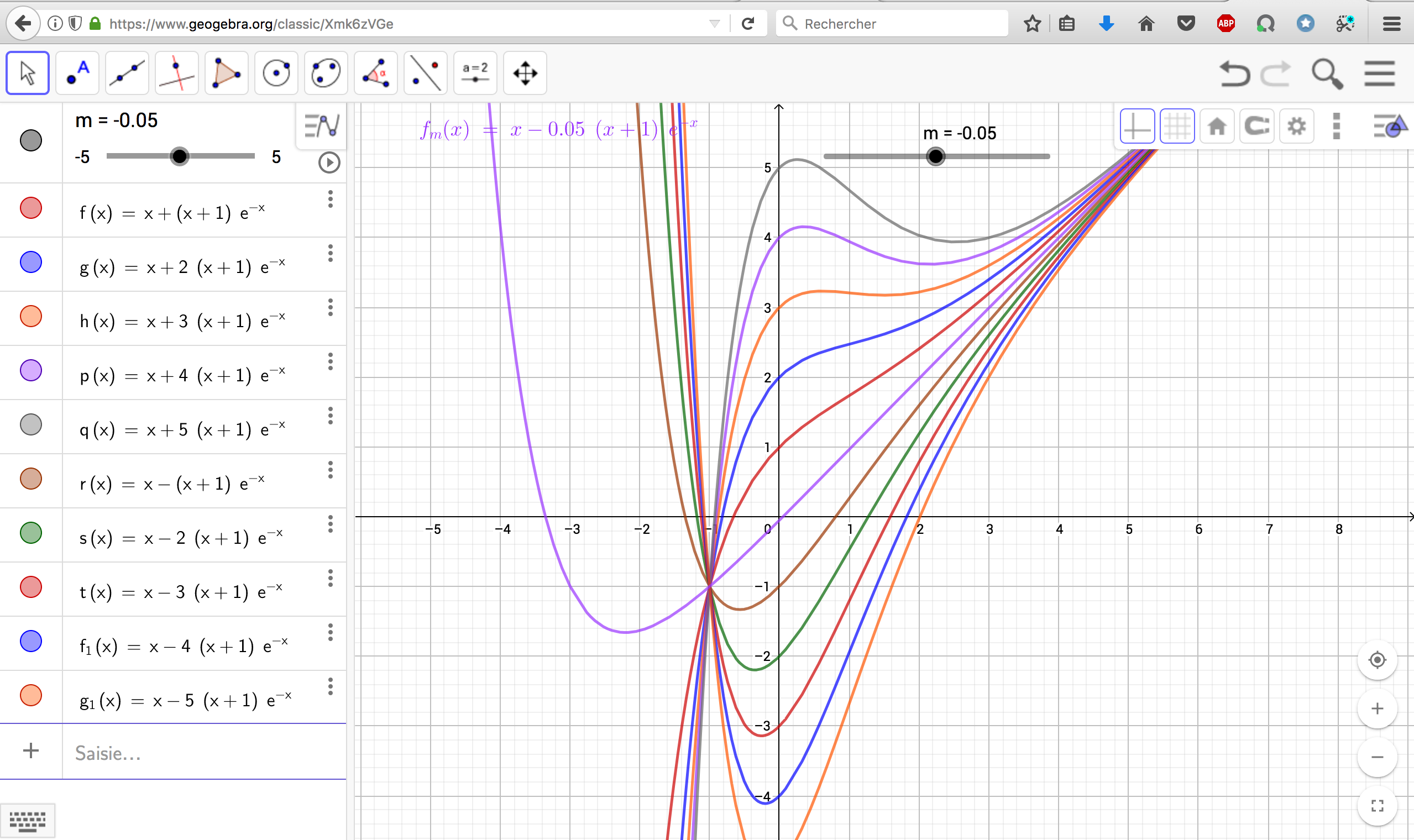The image size is (1414, 840).
Task: Pick the Circle with center tool
Action: click(276, 73)
